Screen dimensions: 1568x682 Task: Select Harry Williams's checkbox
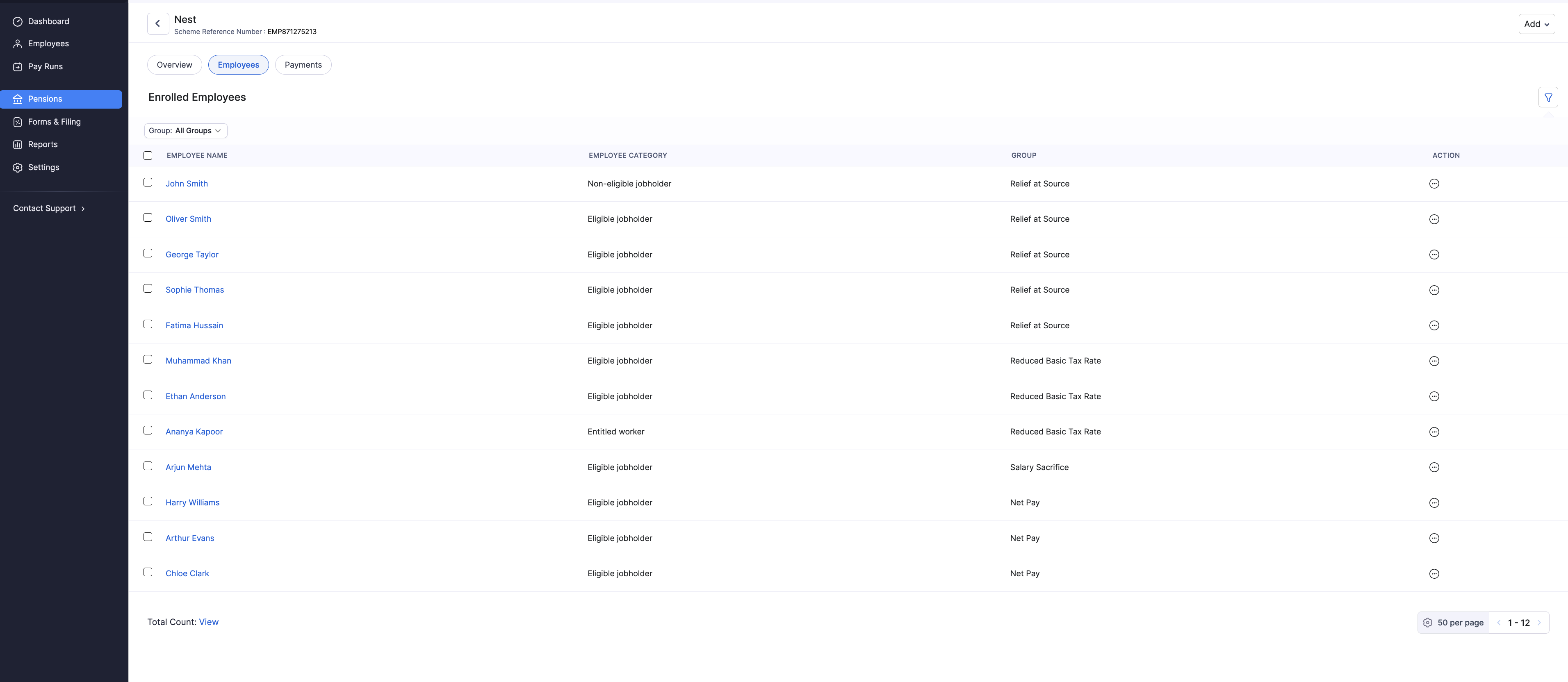(x=148, y=501)
